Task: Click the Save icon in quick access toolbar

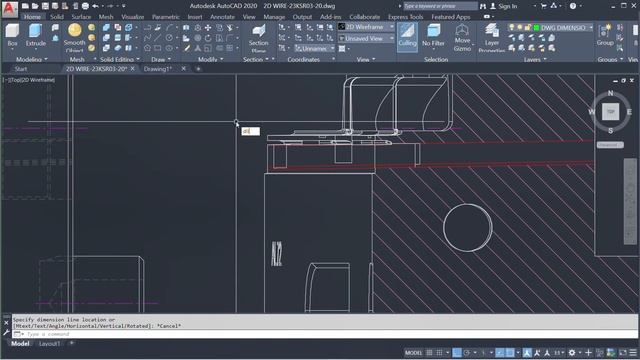Action: tap(45, 6)
